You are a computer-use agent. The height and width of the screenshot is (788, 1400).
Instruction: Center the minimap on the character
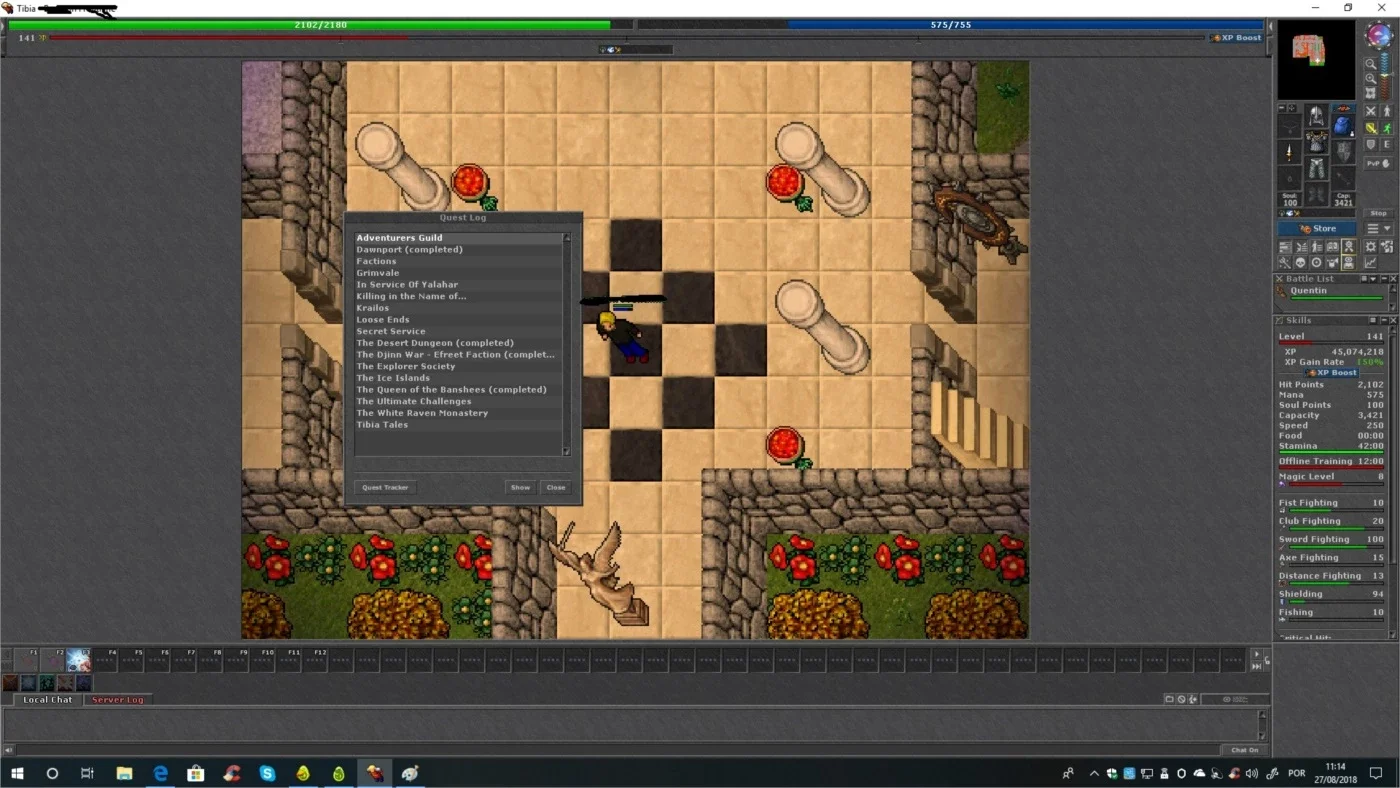click(1371, 93)
